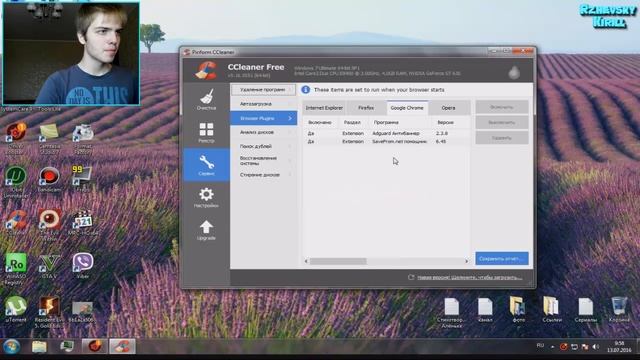Open Удаление программ uninstall list

[x=263, y=89]
